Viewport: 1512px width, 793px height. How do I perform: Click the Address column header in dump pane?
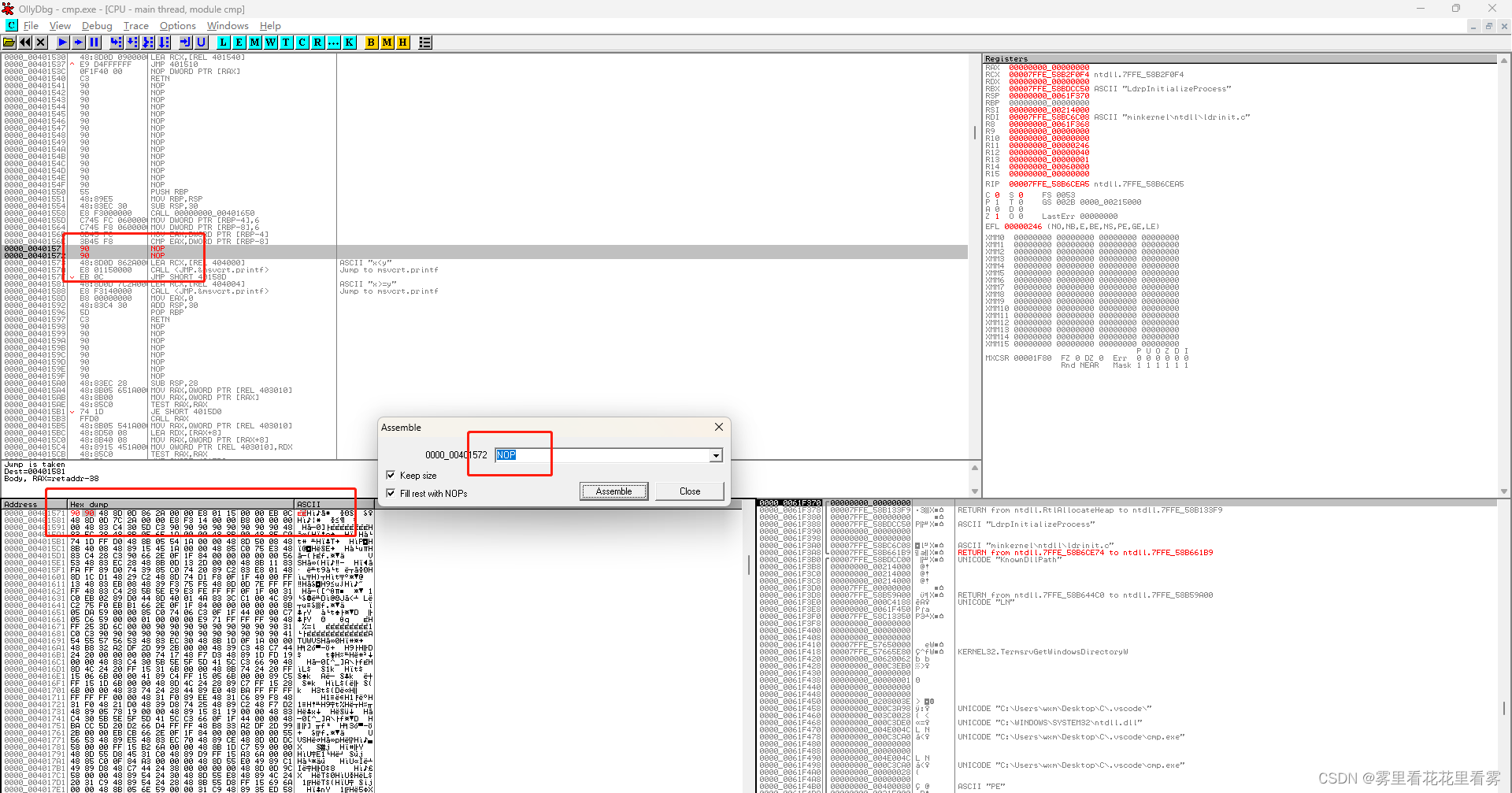(x=35, y=504)
